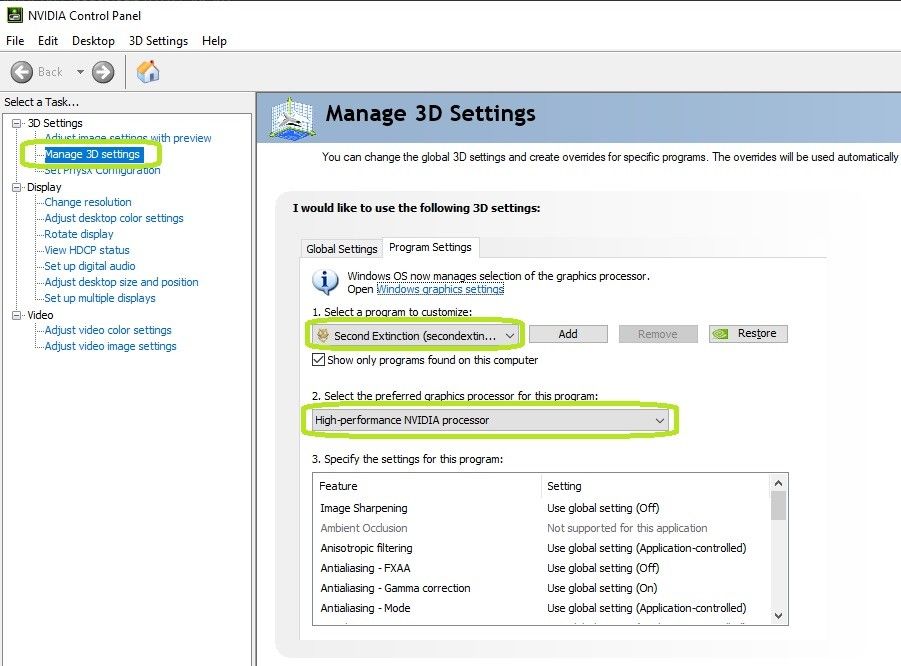901x666 pixels.
Task: Click the Antialiasing - Gamma correction setting value
Action: click(602, 588)
